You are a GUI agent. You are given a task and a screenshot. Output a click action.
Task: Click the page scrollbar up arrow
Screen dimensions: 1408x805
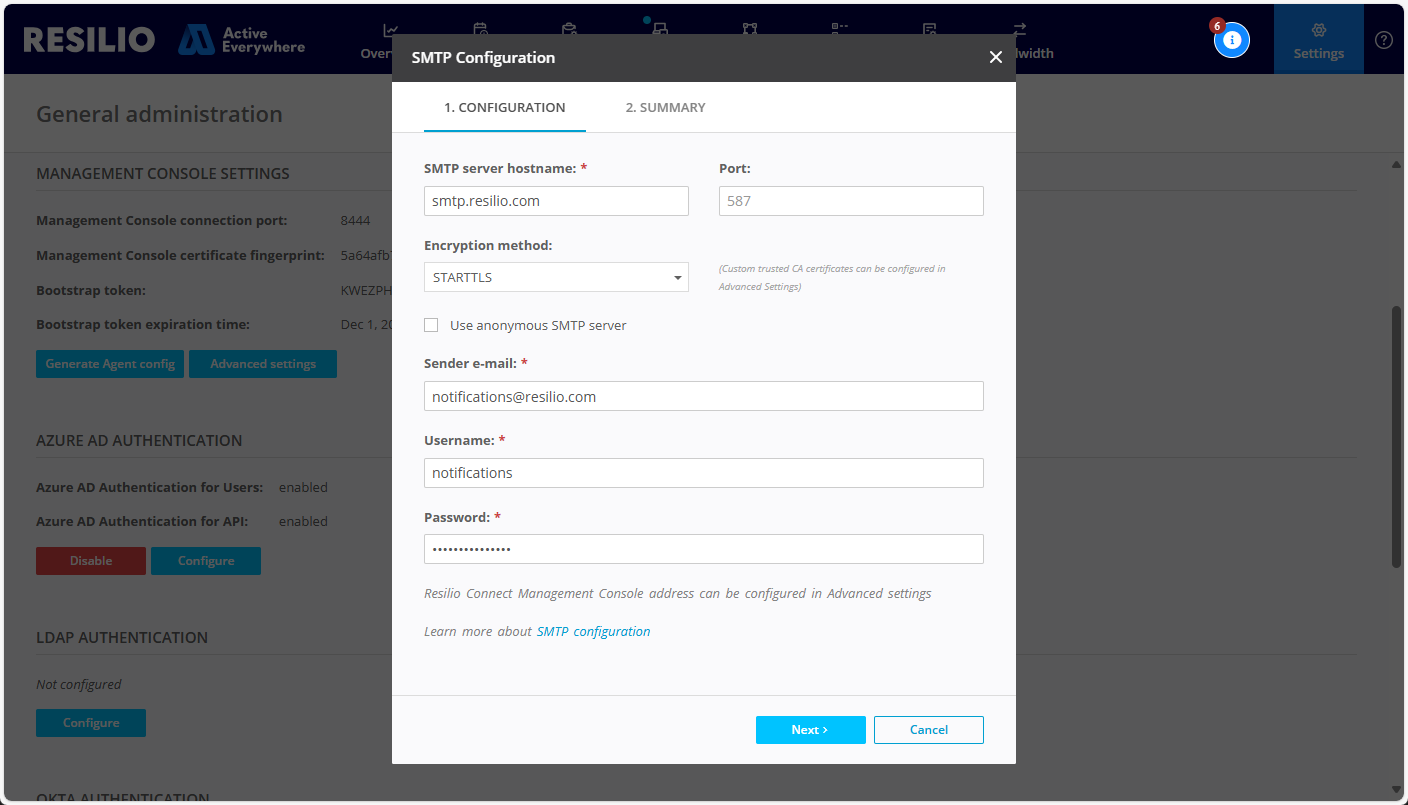click(1396, 164)
